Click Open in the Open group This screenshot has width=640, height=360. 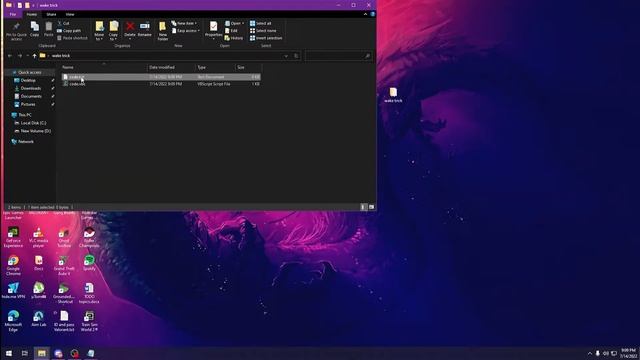(234, 23)
